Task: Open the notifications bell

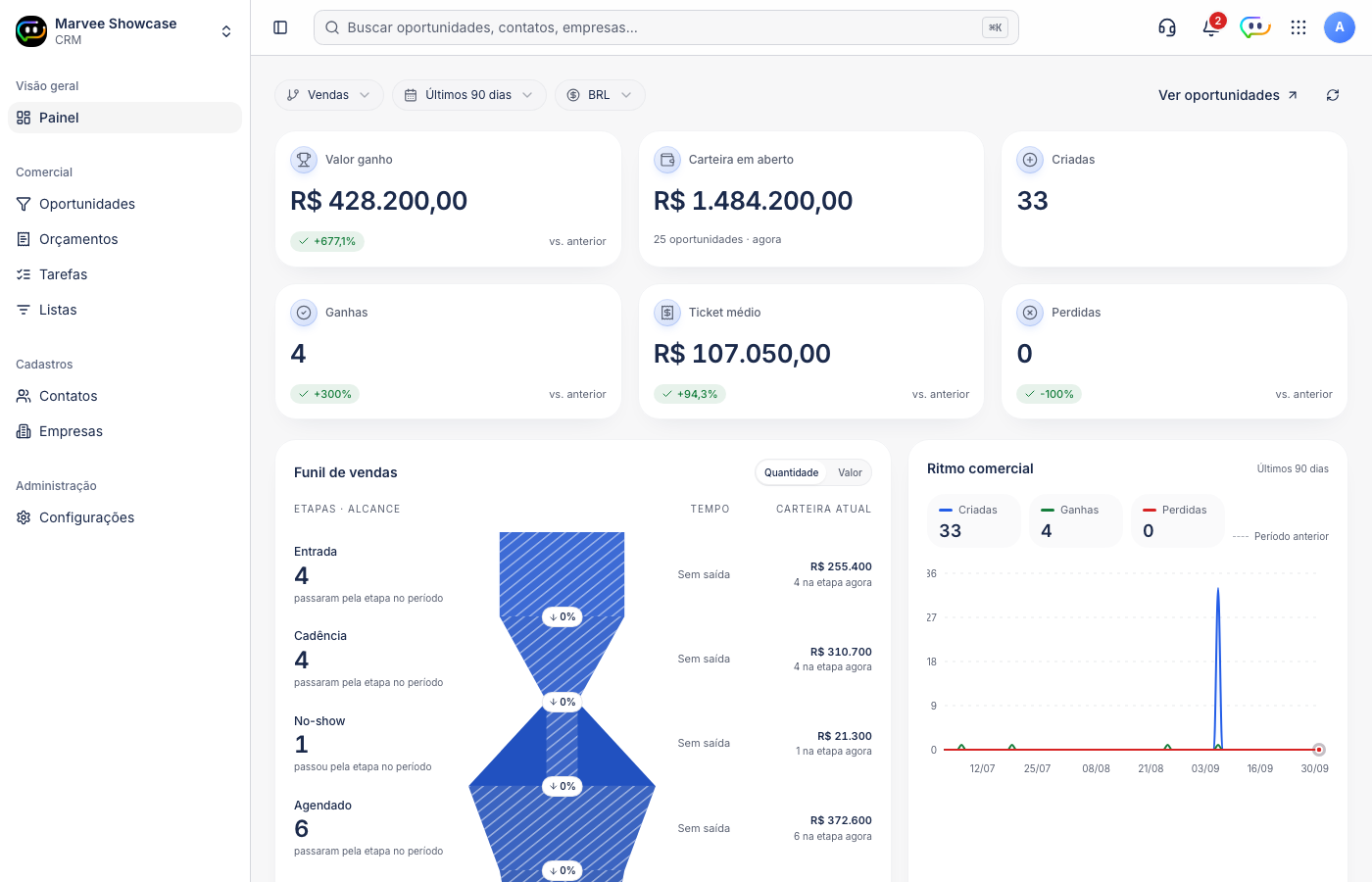Action: tap(1211, 27)
